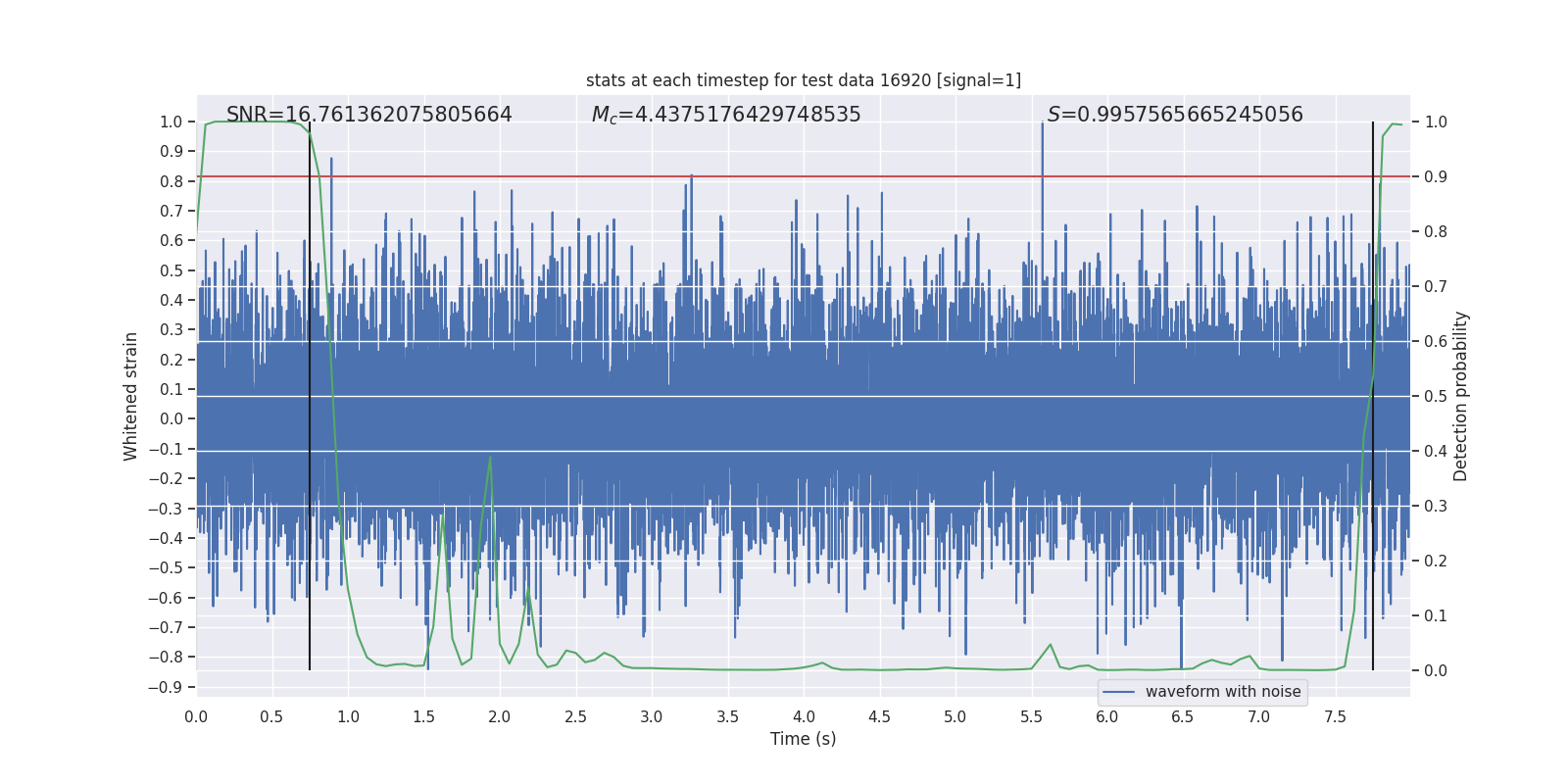Click the 'Detection probability' right axis label
Image resolution: width=1568 pixels, height=784 pixels.
tap(1461, 396)
